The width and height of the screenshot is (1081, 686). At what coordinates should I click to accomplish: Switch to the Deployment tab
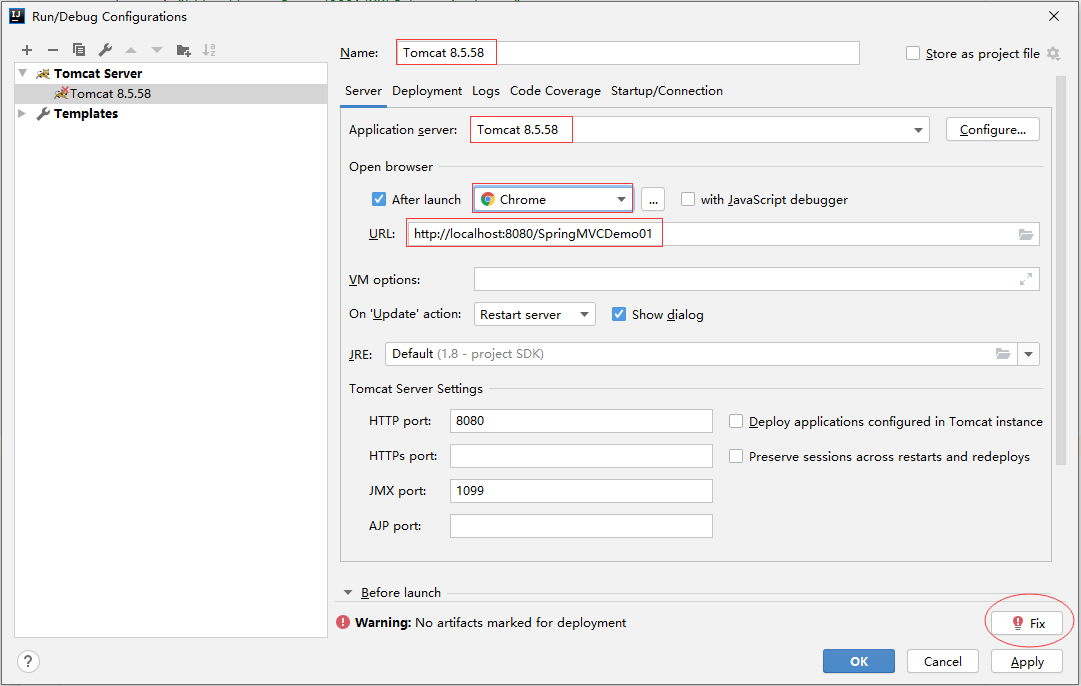point(427,91)
